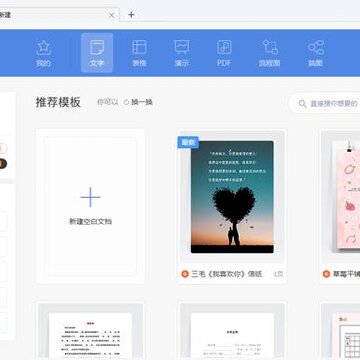Switch to the 表格 spreadsheet tab

coord(139,53)
